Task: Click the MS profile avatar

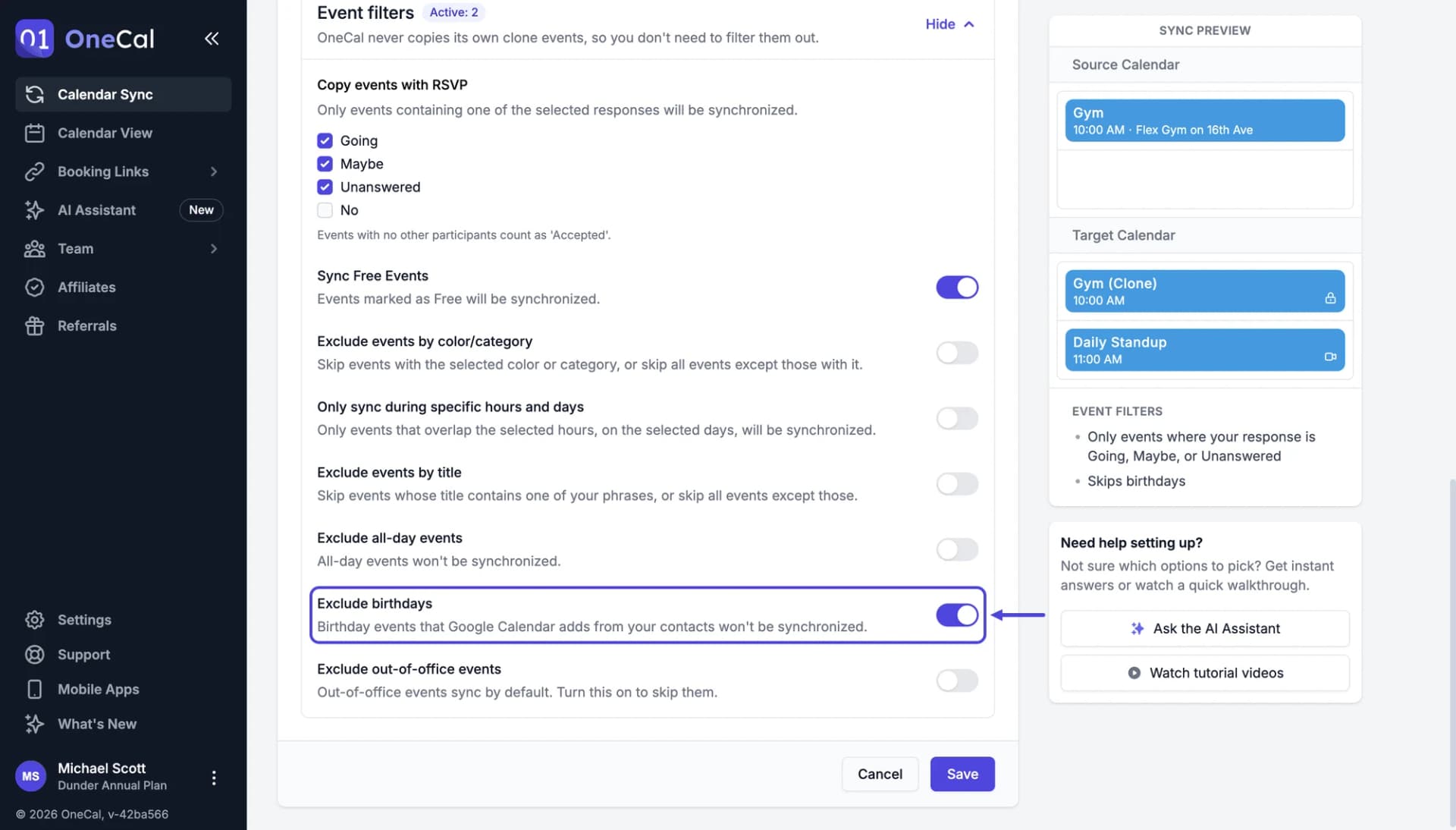Action: [x=30, y=776]
